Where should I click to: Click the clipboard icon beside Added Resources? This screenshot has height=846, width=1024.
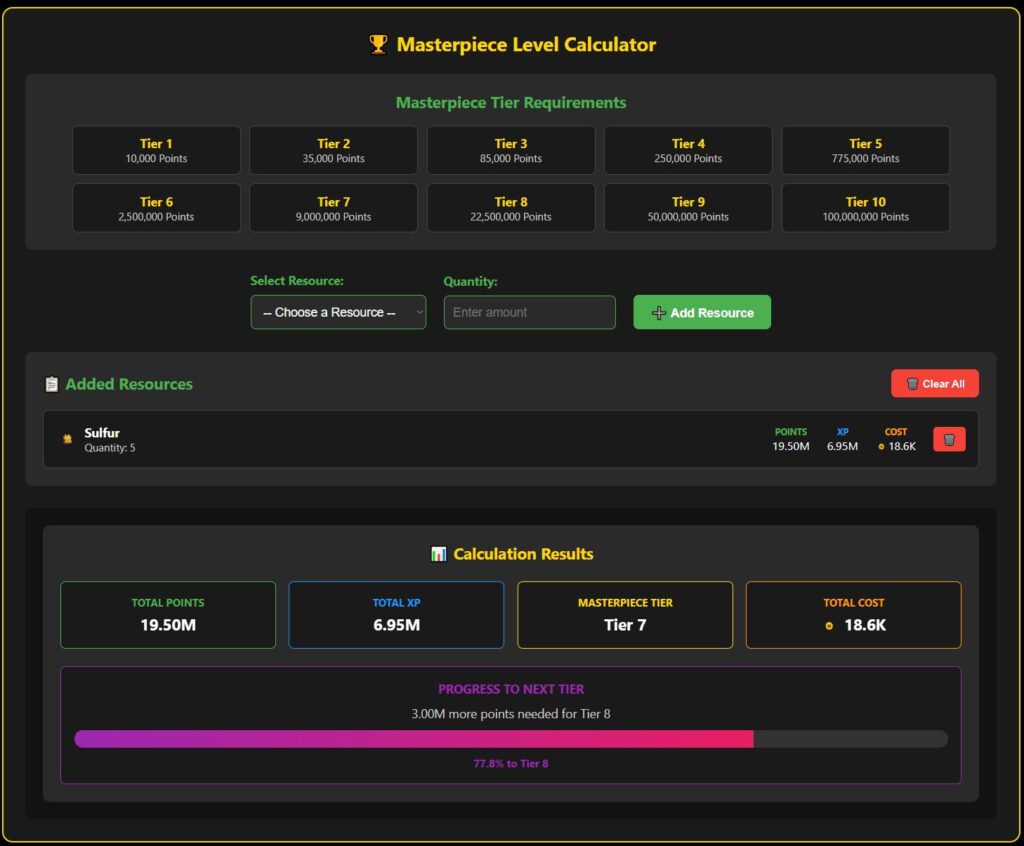coord(52,384)
